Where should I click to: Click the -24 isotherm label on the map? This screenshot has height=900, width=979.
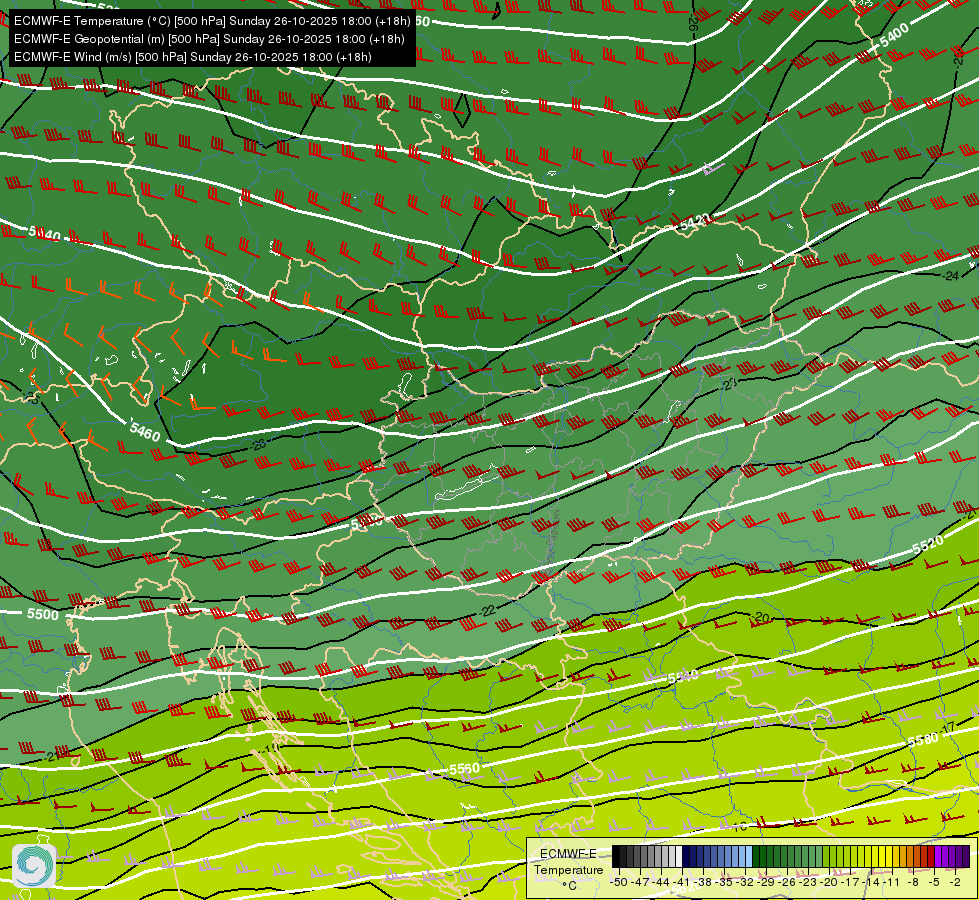(x=950, y=275)
